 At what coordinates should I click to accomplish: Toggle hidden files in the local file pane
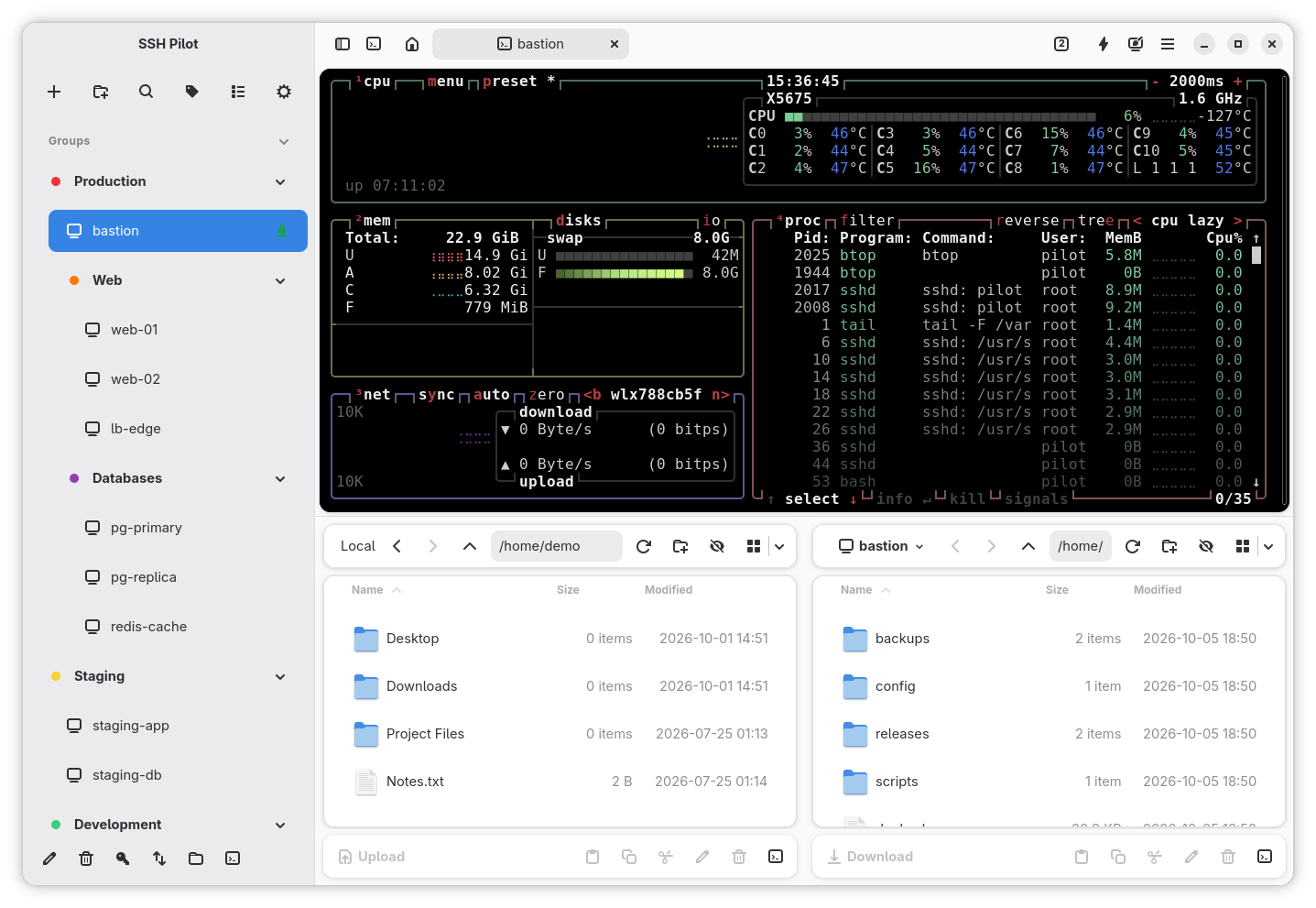click(x=717, y=546)
